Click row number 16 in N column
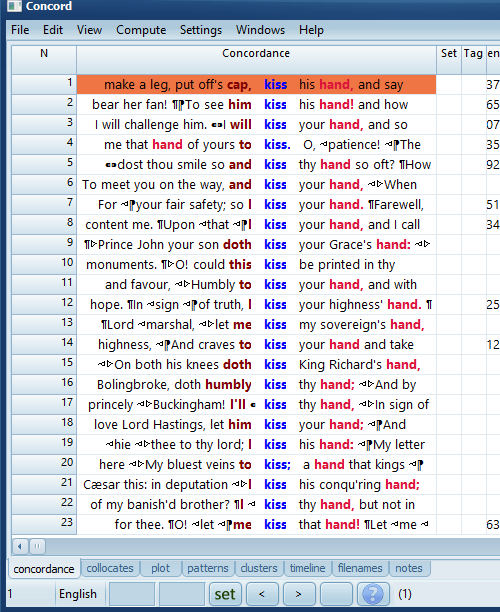This screenshot has width=500, height=612. (44, 383)
